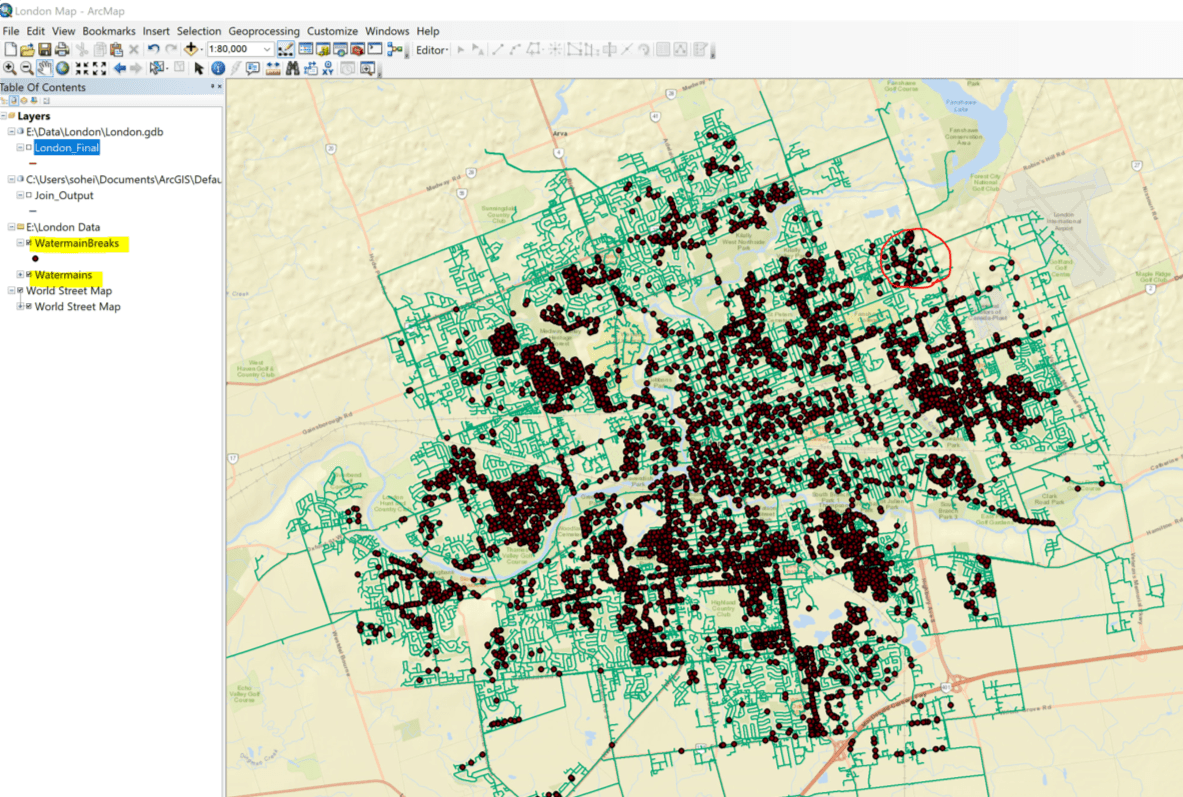Zoom to Full Extent globe
The image size is (1183, 797).
click(63, 69)
